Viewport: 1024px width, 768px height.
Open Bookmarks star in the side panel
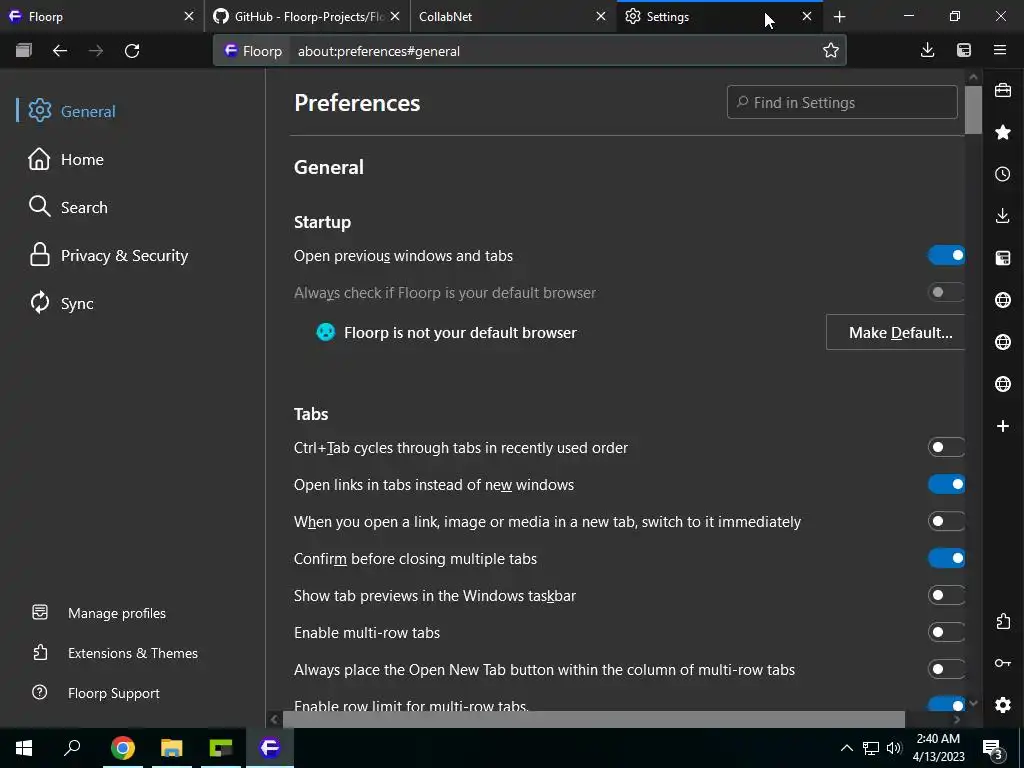coord(1003,133)
